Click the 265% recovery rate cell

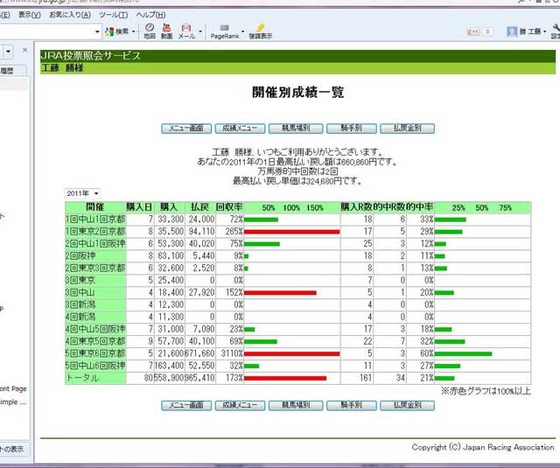pos(229,231)
